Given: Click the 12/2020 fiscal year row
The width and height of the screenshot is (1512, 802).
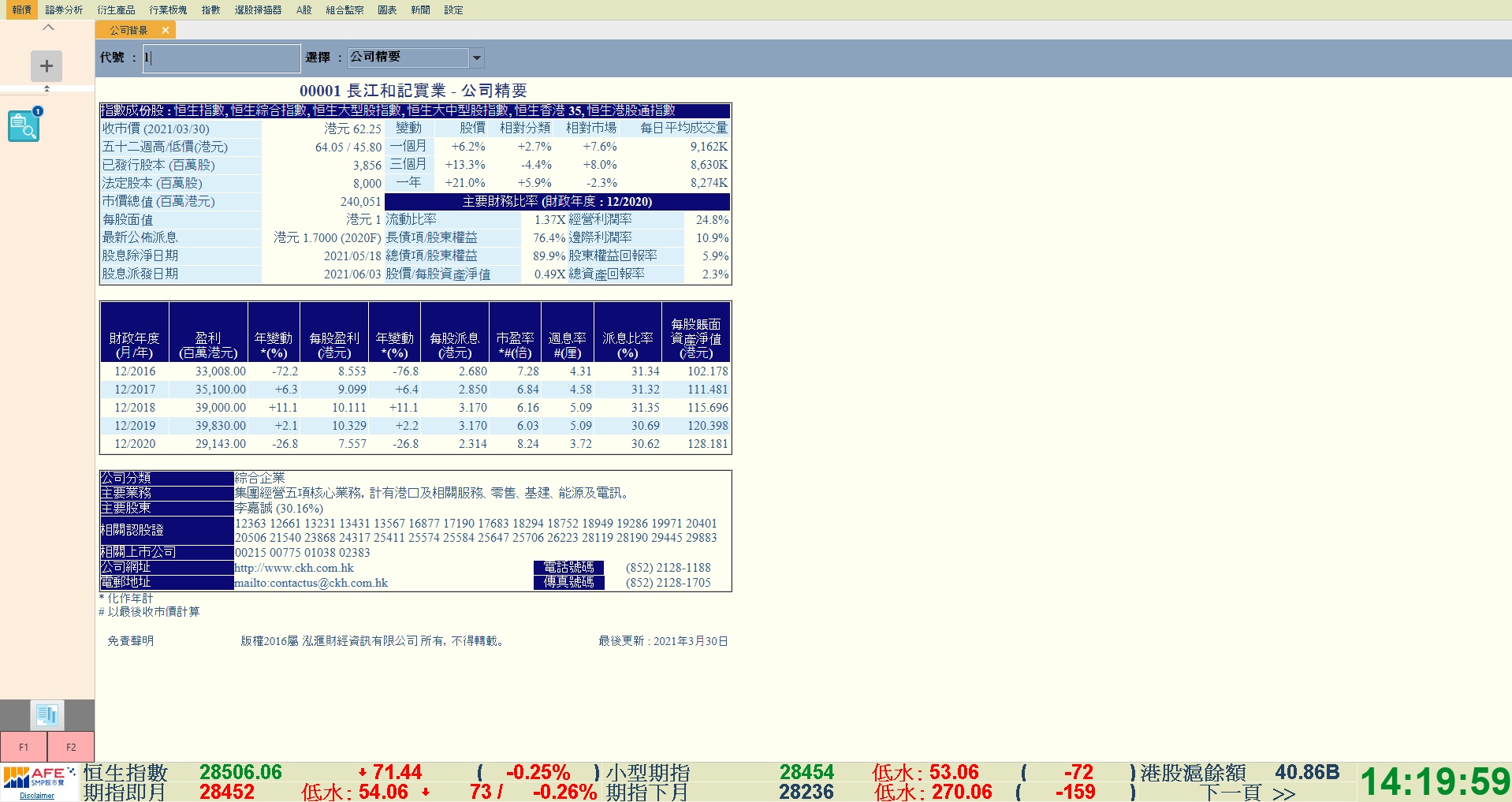Looking at the screenshot, I should tap(415, 444).
